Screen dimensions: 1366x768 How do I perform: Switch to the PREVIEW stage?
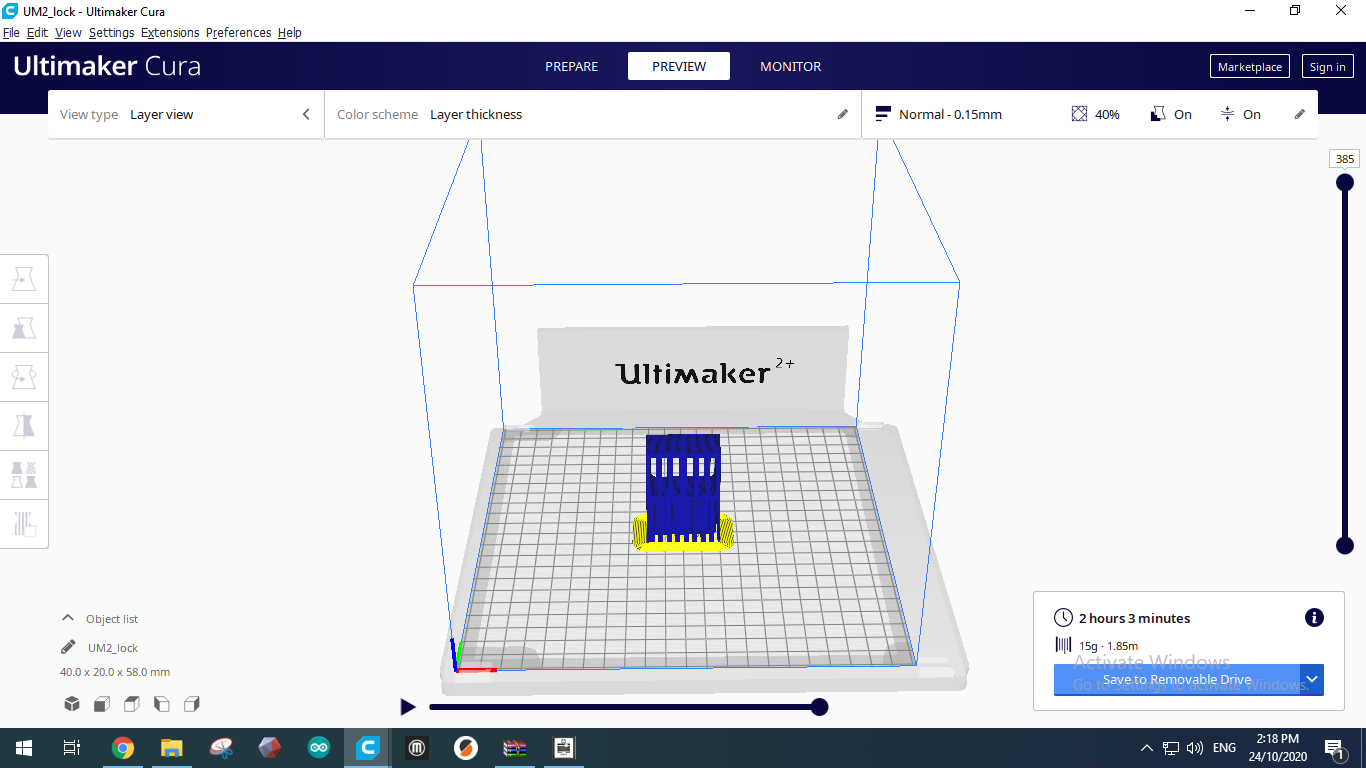pyautogui.click(x=679, y=66)
